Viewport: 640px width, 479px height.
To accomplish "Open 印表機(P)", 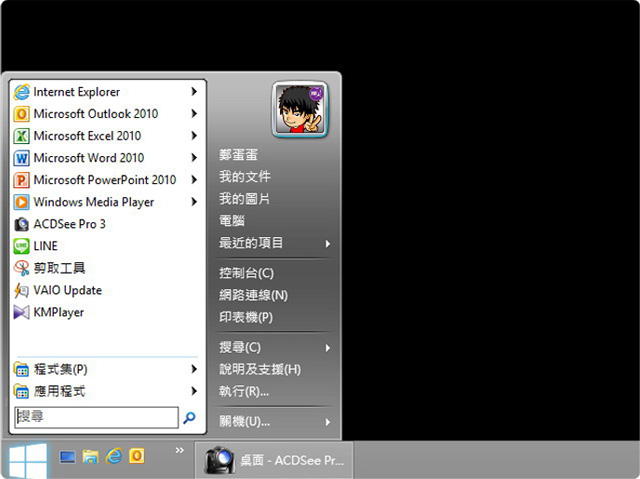I will 246,317.
